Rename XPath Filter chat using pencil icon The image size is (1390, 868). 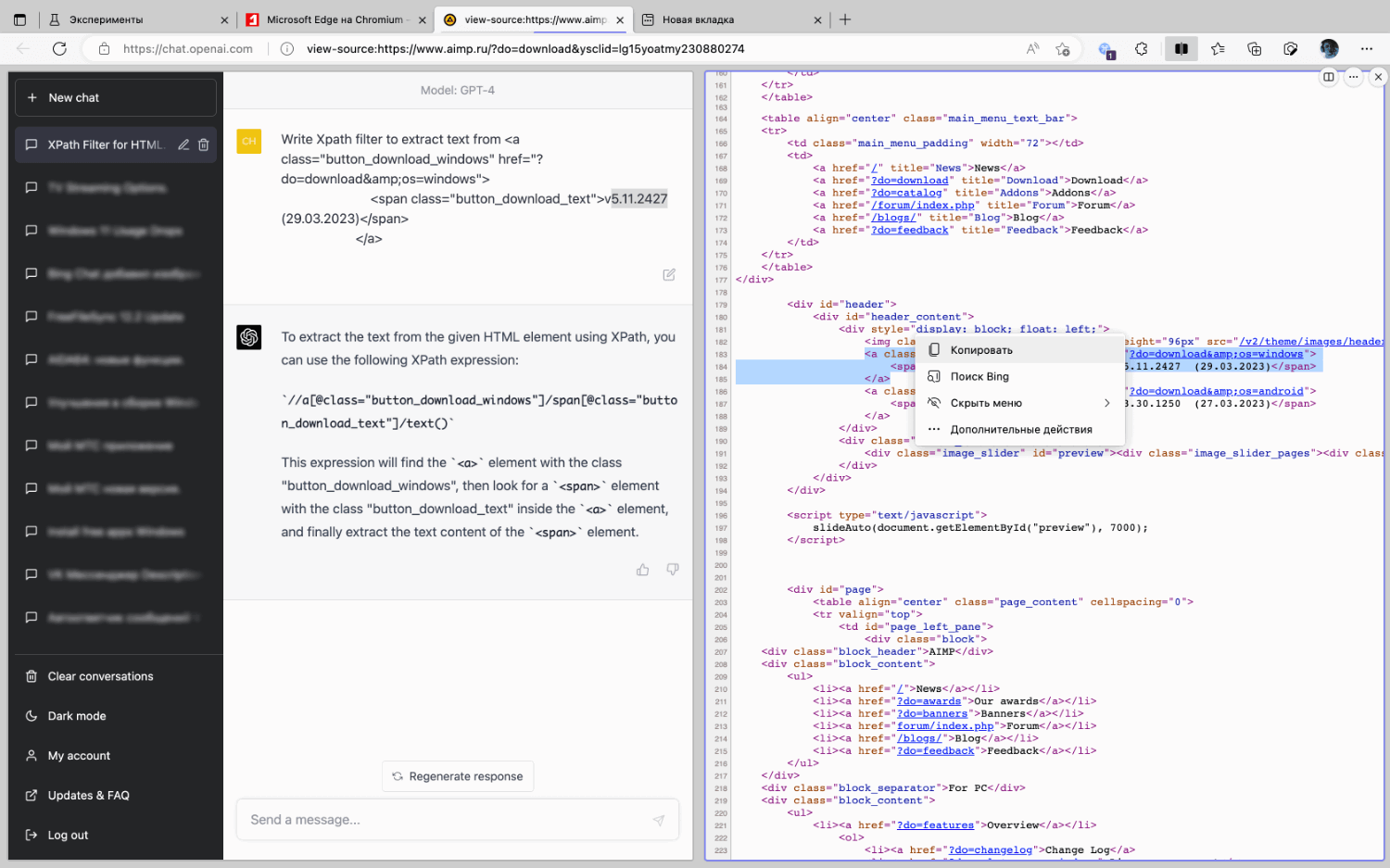click(183, 145)
